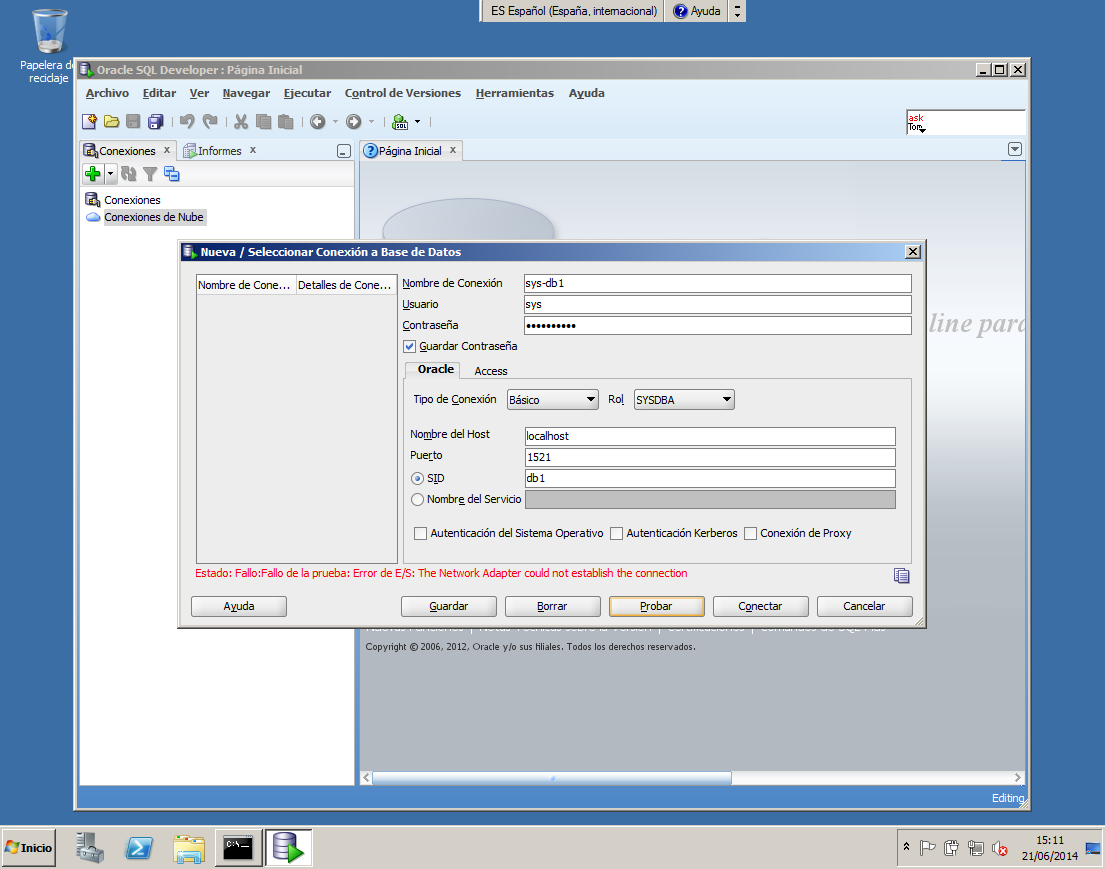
Task: Click green plus New Connection icon
Action: point(92,173)
